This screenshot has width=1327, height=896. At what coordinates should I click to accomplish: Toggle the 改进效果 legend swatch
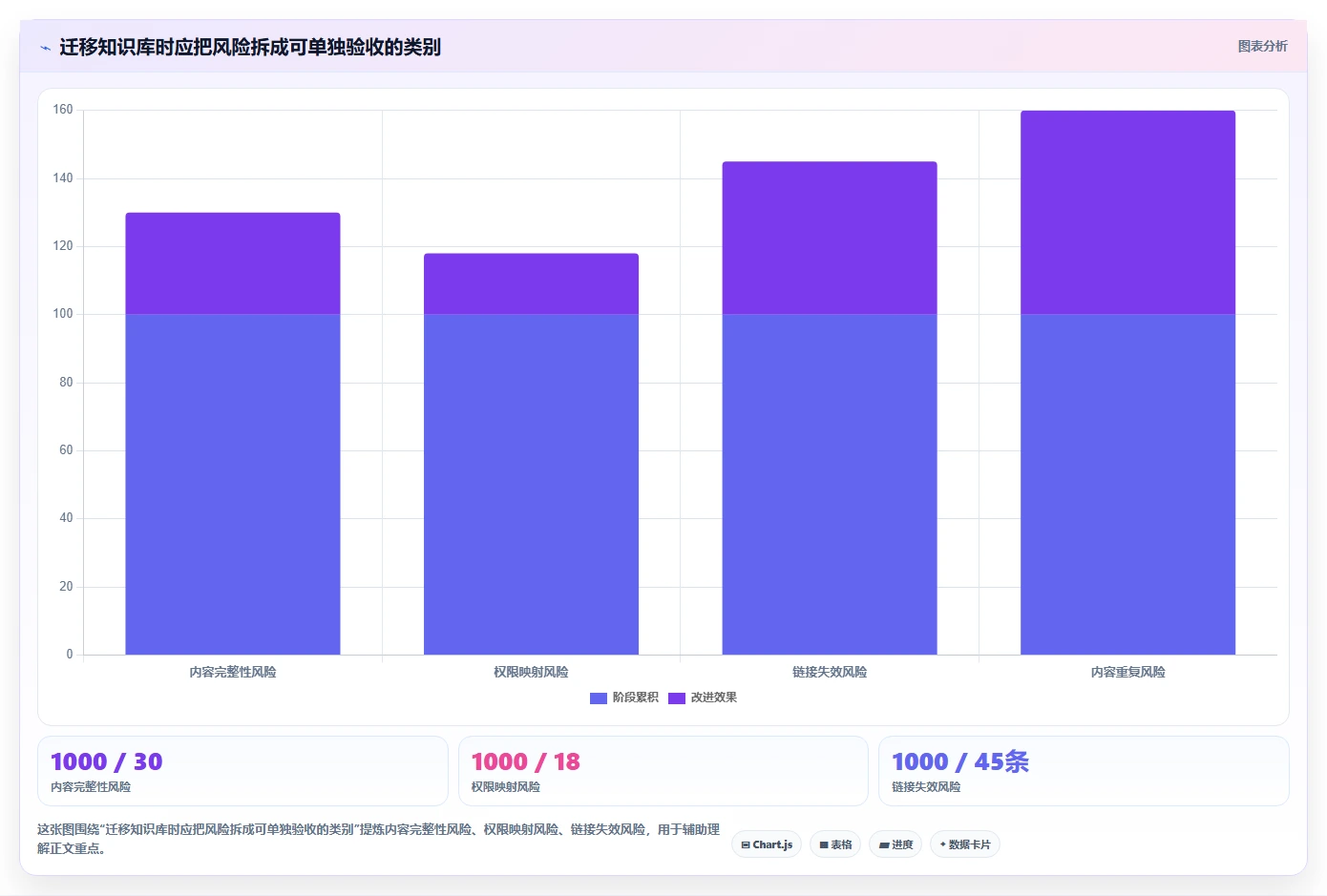coord(677,698)
